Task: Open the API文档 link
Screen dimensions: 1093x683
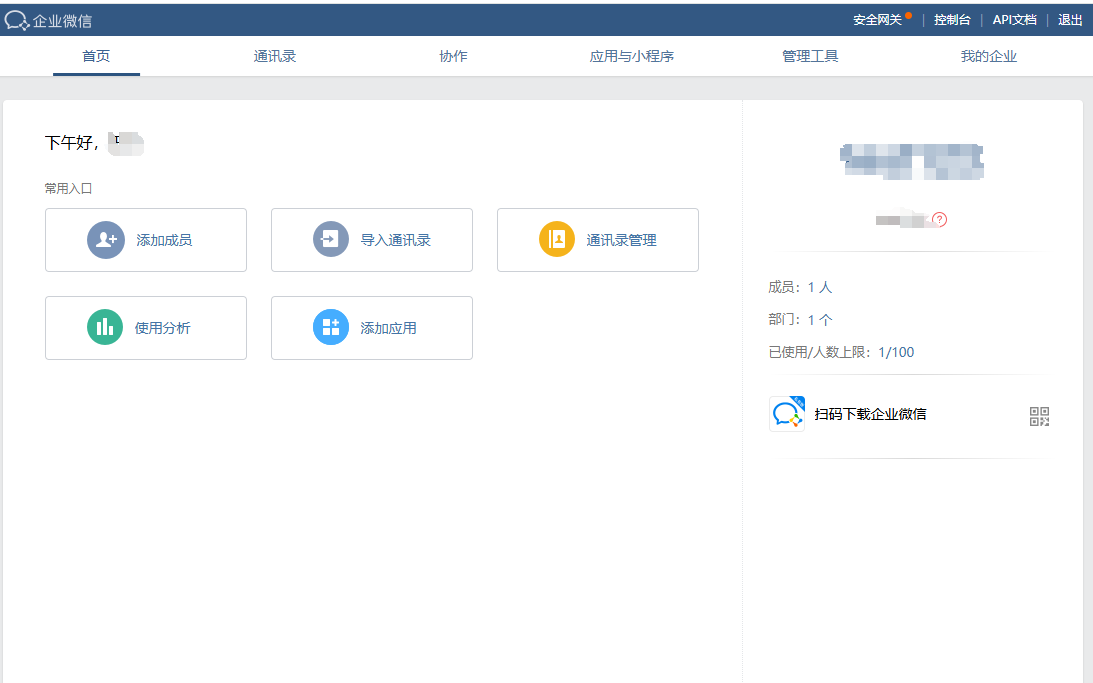Action: pyautogui.click(x=1014, y=20)
